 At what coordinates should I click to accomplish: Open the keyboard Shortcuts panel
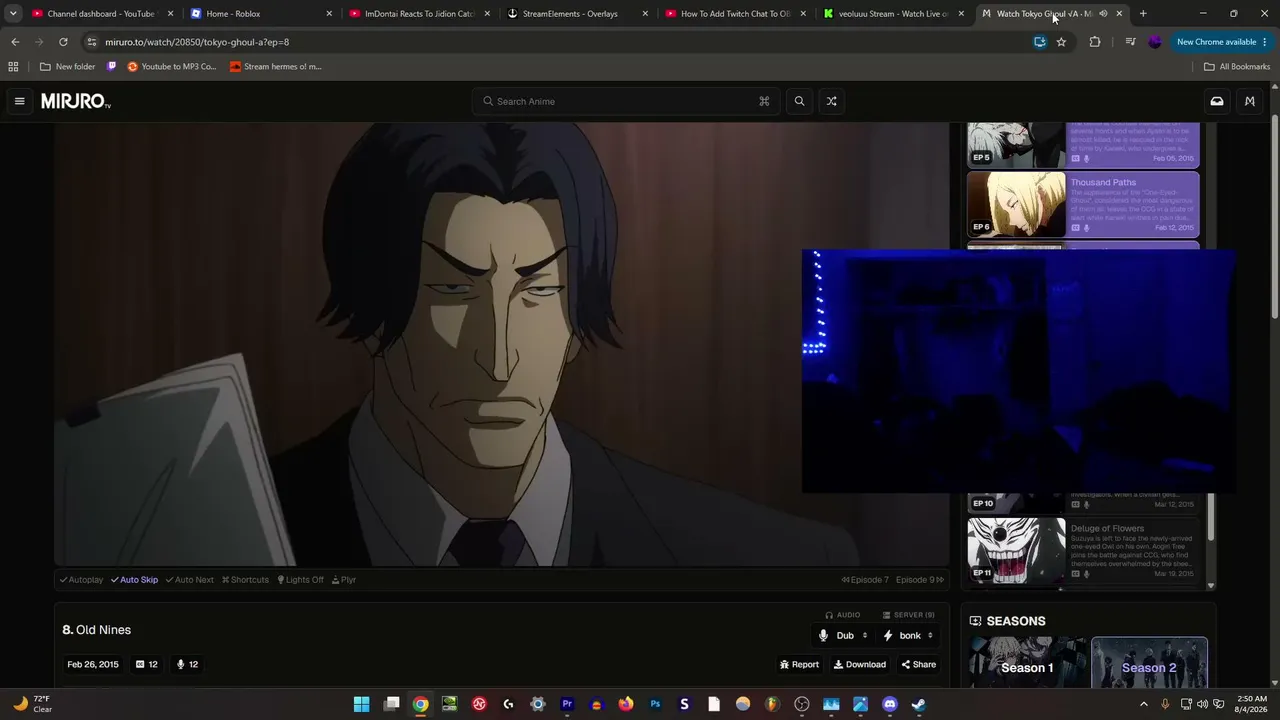(245, 580)
